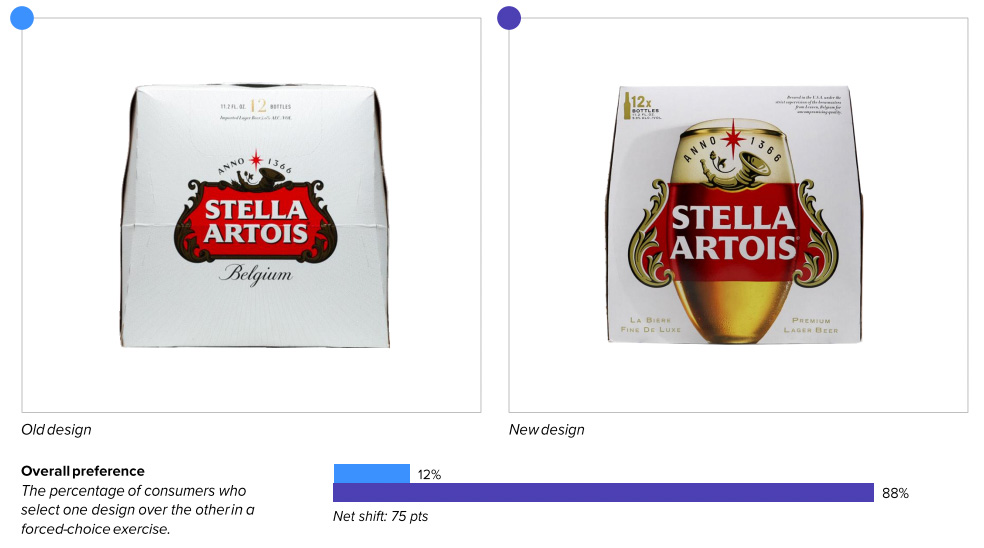The image size is (984, 548).
Task: Select the new Stella Artois package image
Action: coord(734,215)
